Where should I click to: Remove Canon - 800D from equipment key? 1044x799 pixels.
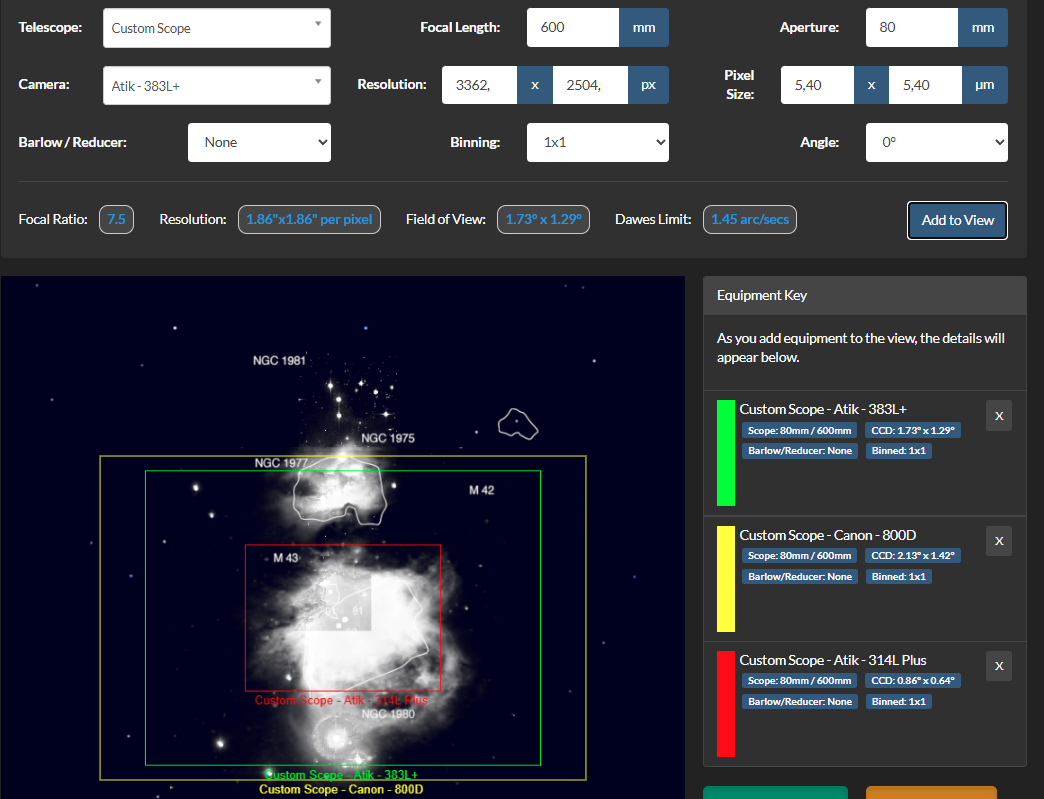(x=999, y=541)
